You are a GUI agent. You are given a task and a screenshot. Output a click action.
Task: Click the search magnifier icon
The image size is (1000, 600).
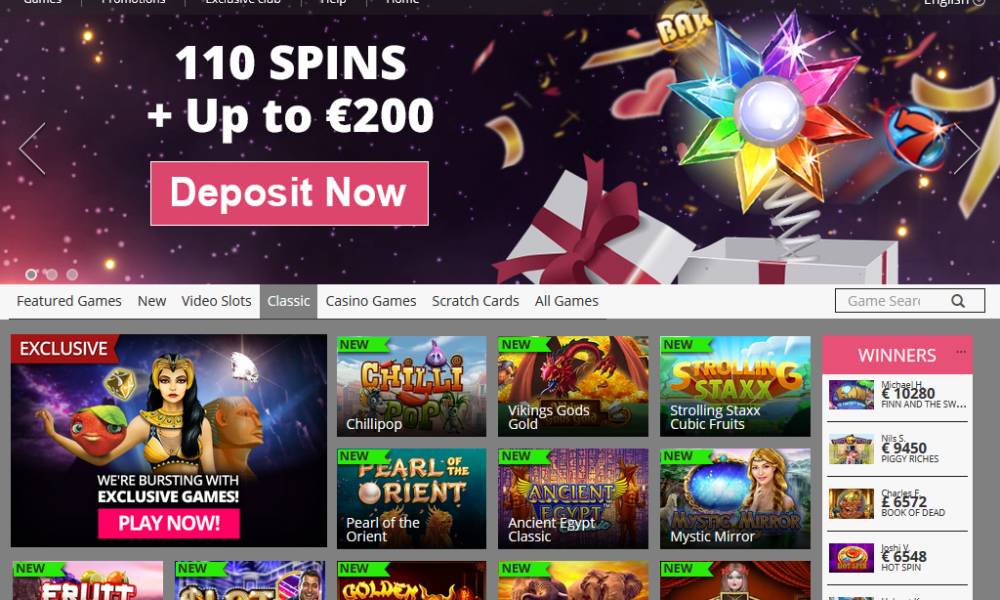coord(957,301)
